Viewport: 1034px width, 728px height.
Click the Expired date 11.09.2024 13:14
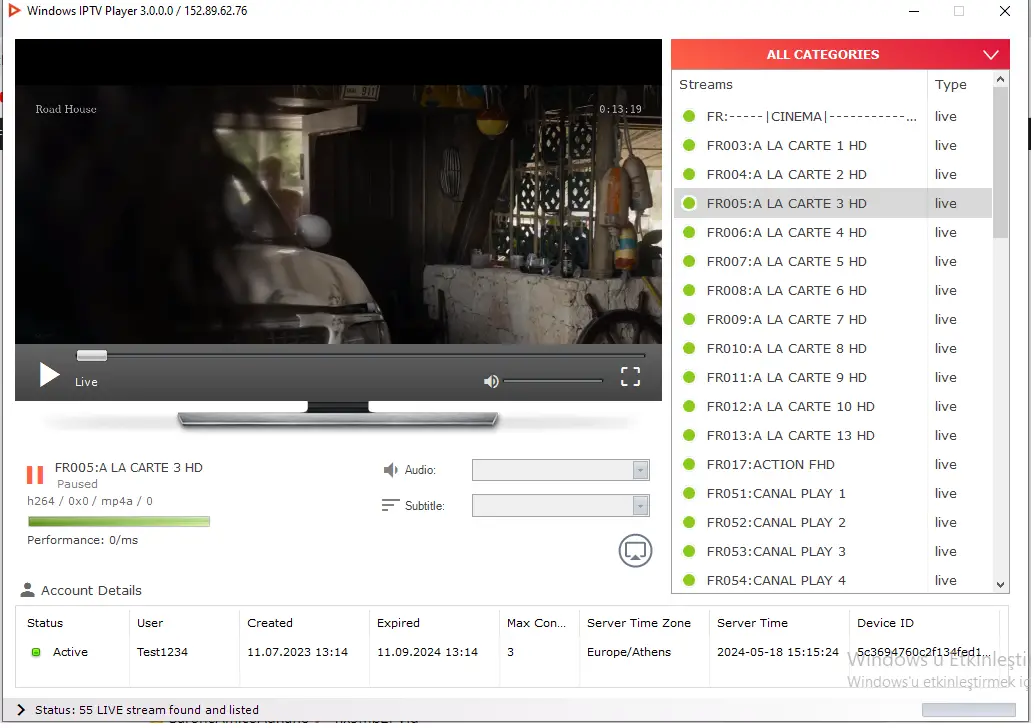[428, 653]
